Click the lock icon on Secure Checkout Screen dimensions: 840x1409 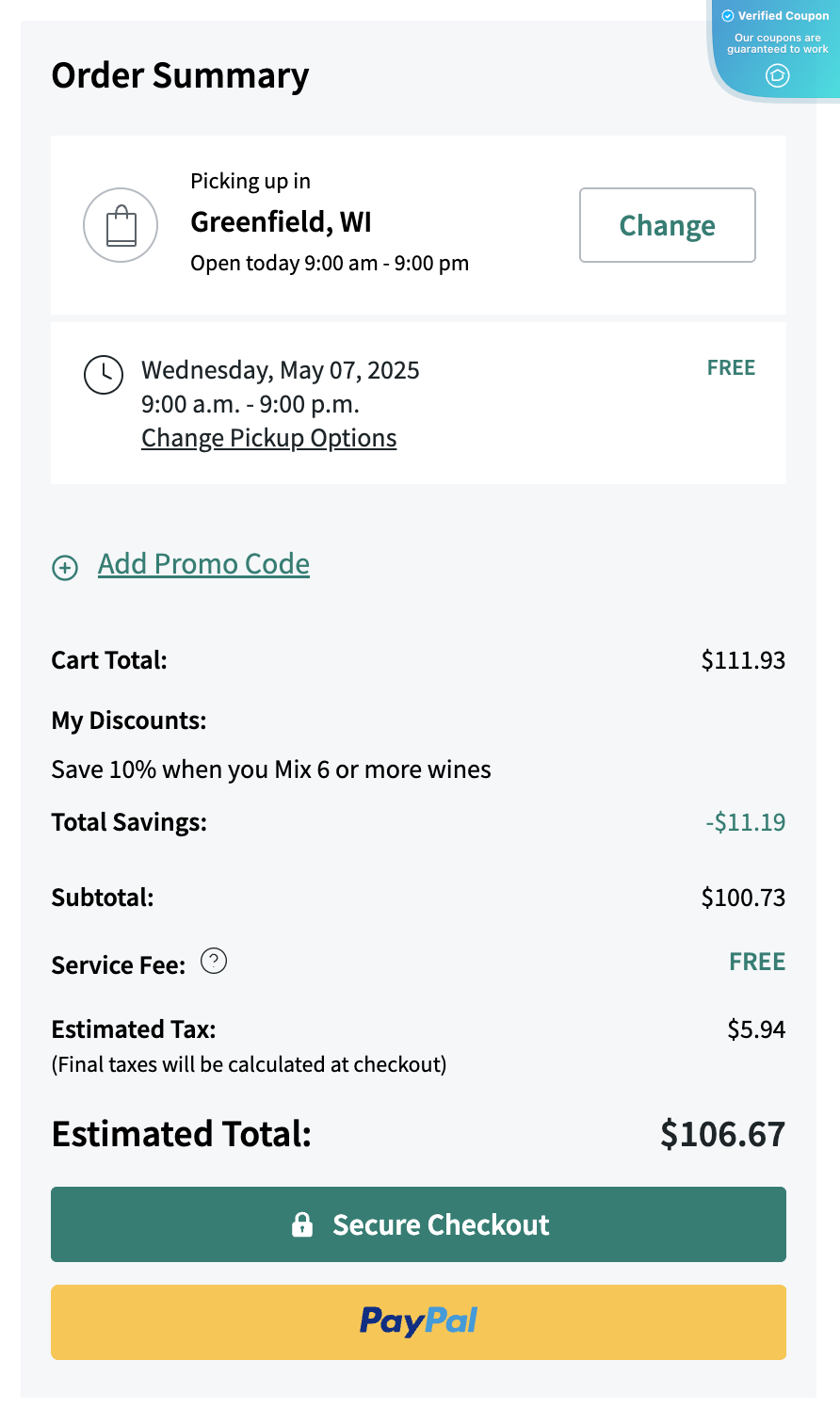[302, 1224]
